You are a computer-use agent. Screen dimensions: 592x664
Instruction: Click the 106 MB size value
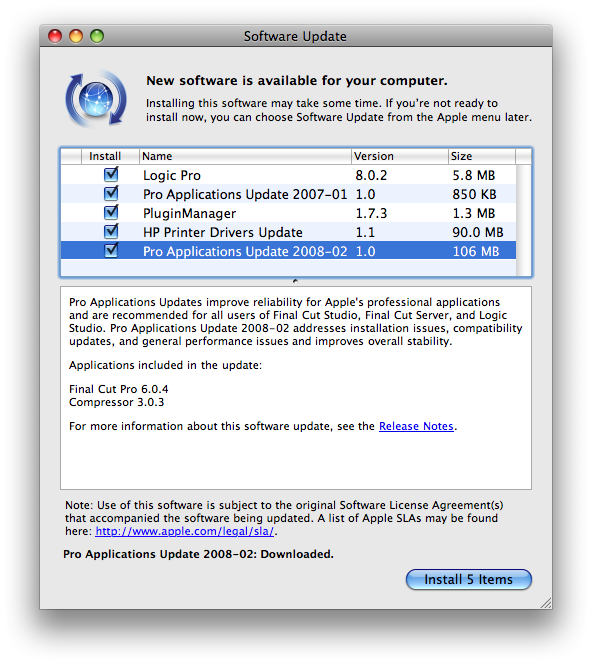476,252
